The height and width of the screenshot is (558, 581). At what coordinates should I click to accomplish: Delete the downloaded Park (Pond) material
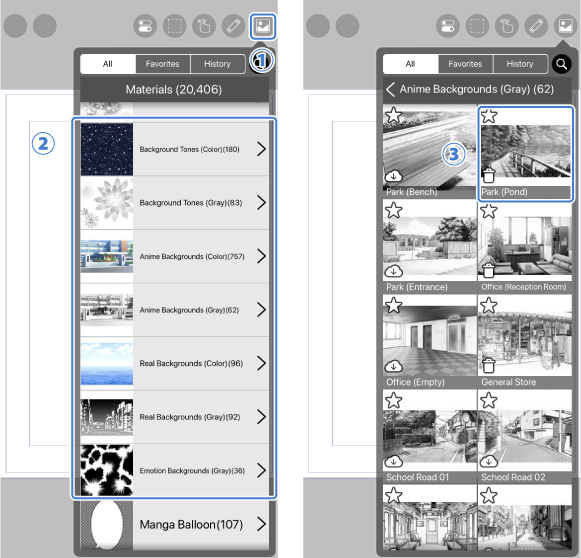489,175
